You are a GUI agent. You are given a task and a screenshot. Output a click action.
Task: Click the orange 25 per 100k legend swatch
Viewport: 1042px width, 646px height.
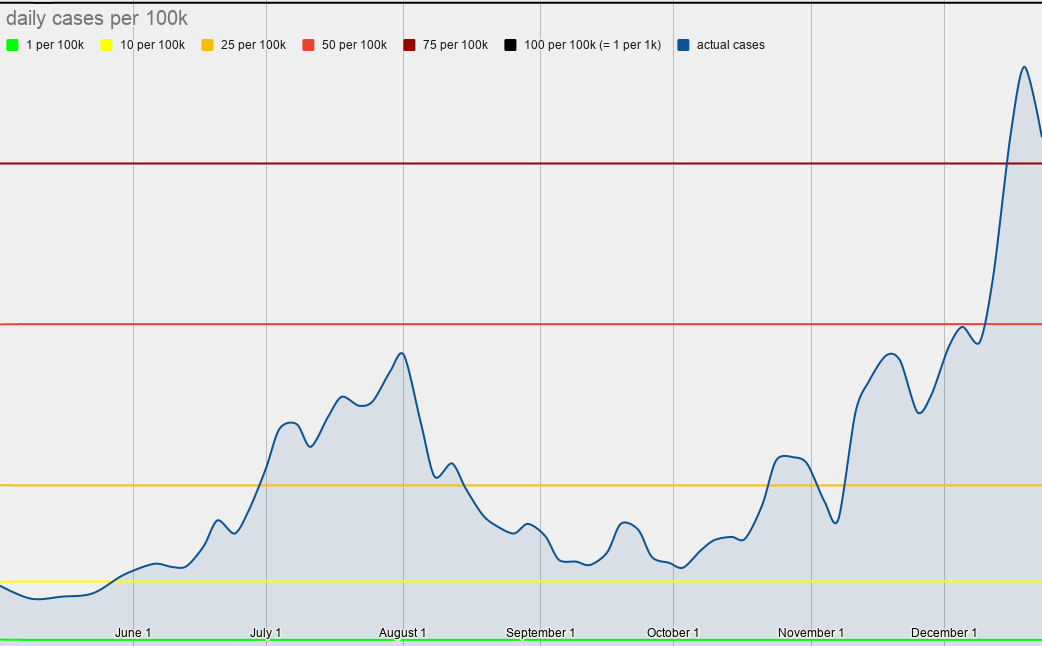[x=207, y=45]
